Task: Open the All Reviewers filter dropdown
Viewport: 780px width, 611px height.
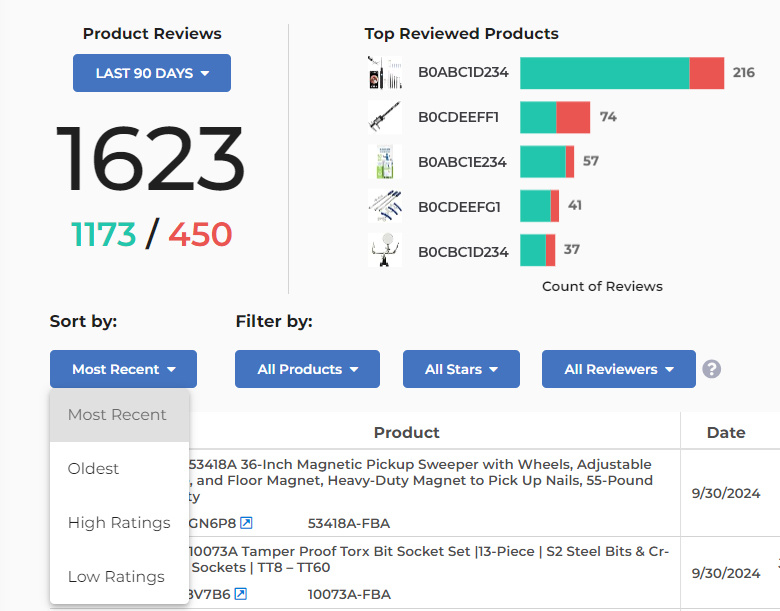Action: tap(618, 369)
